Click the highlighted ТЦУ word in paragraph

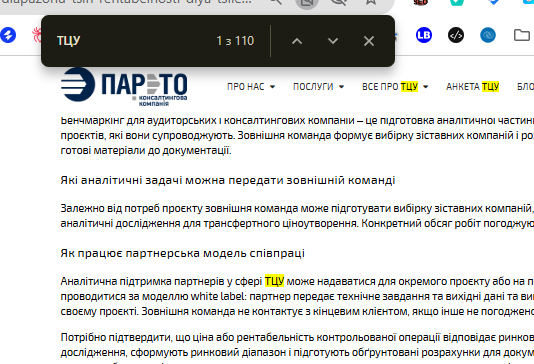pos(274,281)
